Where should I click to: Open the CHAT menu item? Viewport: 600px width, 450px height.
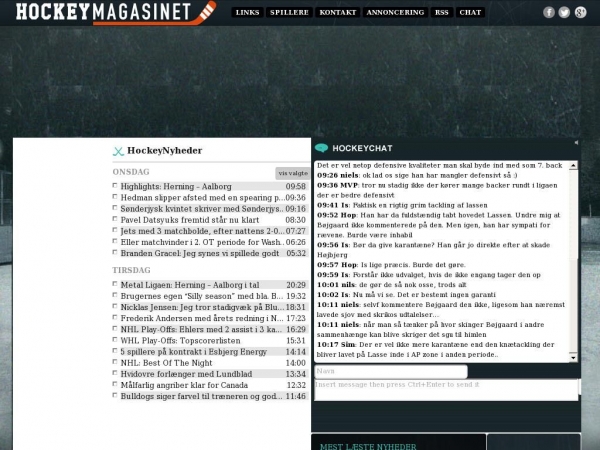click(470, 12)
